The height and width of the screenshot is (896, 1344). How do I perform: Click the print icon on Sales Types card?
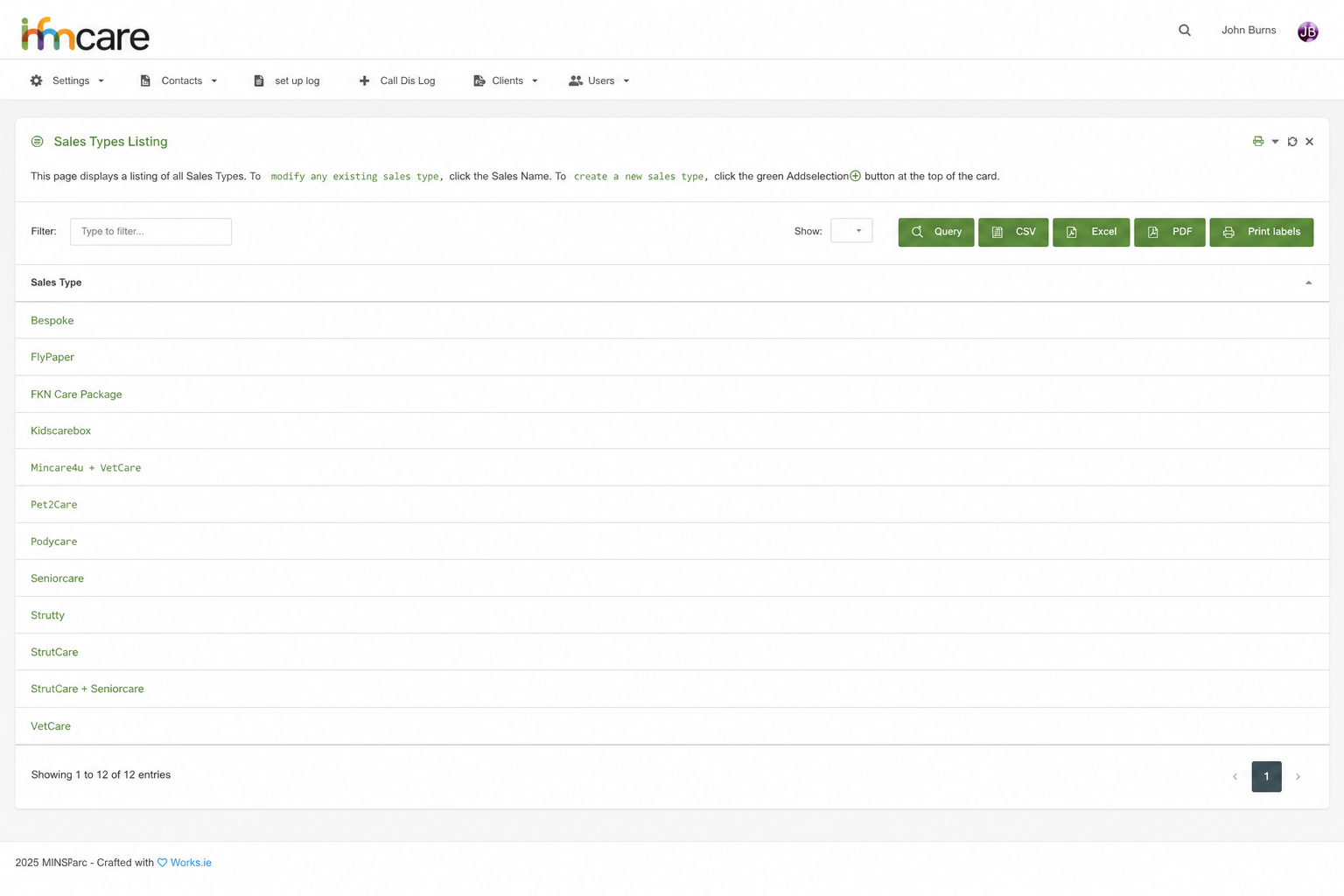(1258, 142)
